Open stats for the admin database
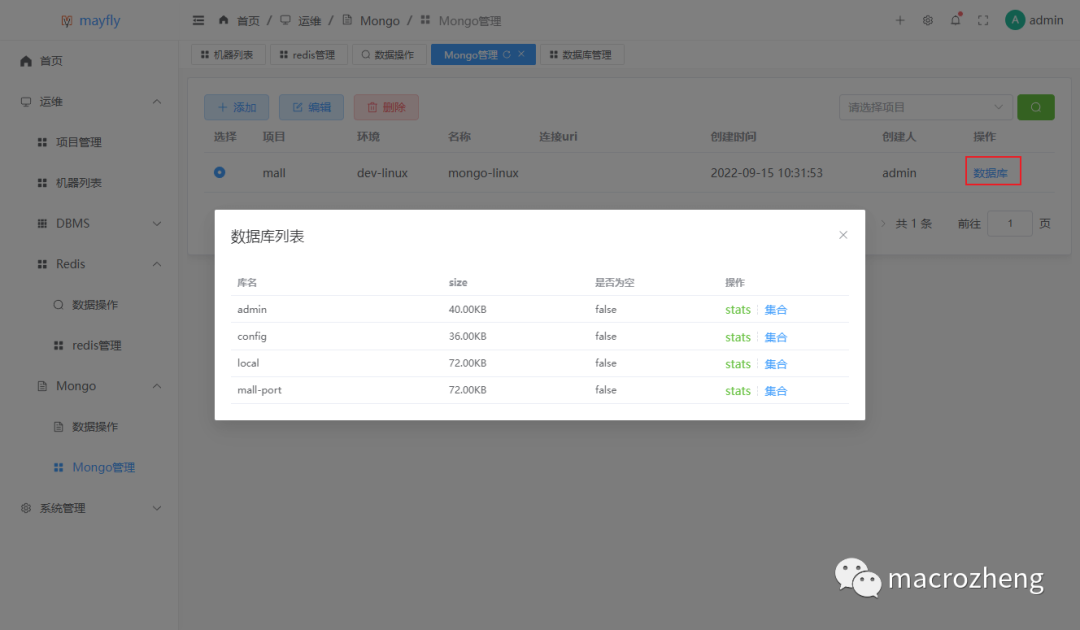This screenshot has width=1080, height=630. click(737, 309)
